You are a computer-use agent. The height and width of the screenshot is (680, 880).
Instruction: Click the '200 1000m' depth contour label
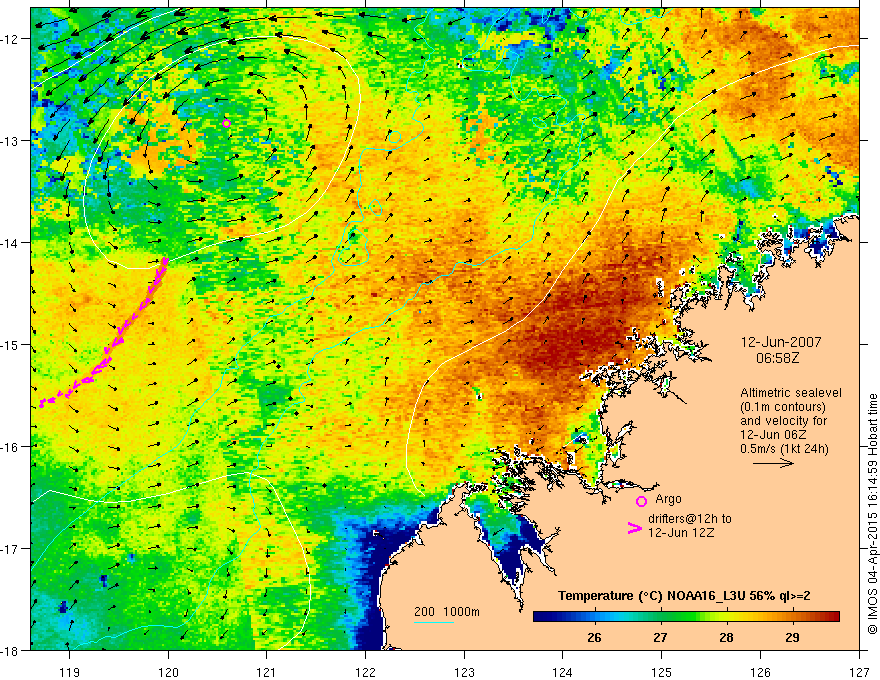(x=447, y=612)
